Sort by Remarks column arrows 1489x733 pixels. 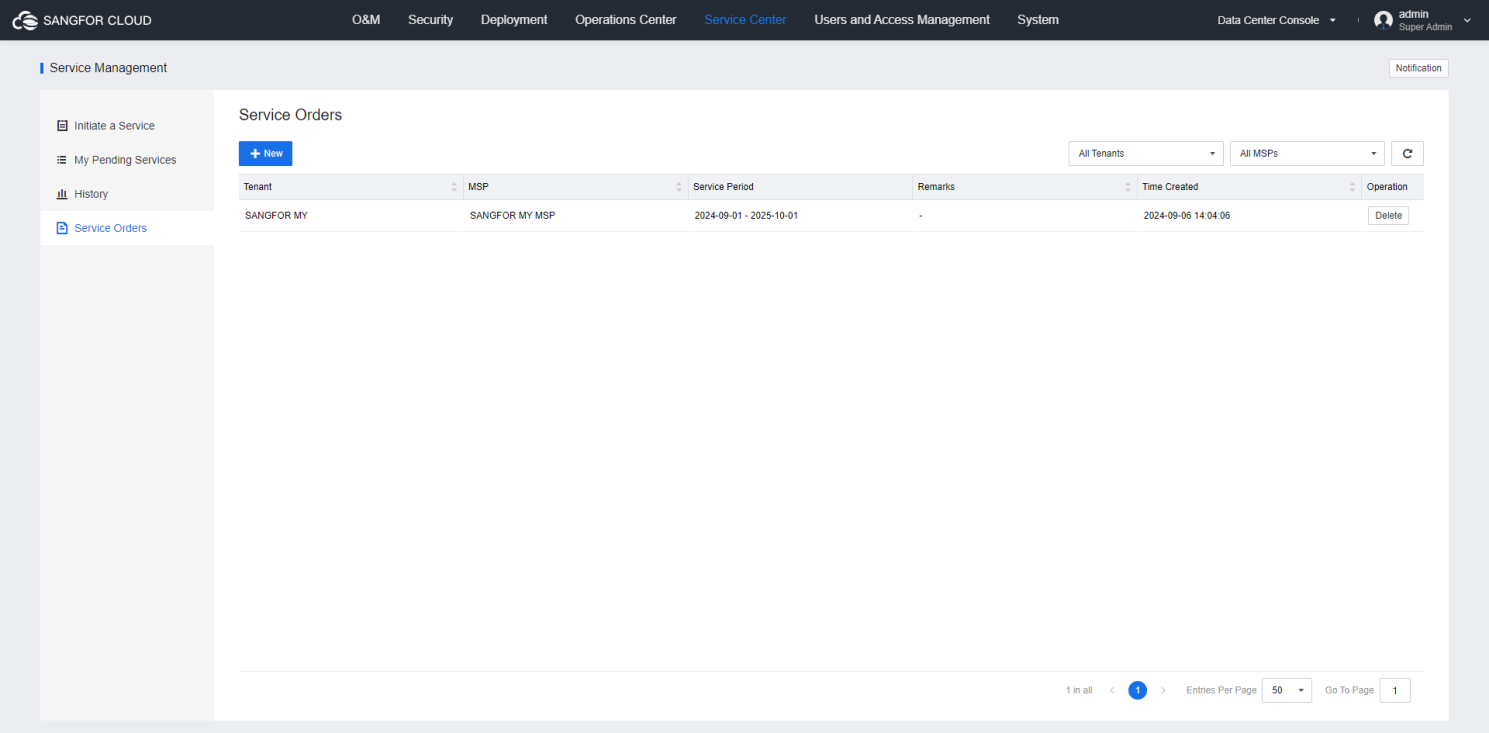(1128, 187)
